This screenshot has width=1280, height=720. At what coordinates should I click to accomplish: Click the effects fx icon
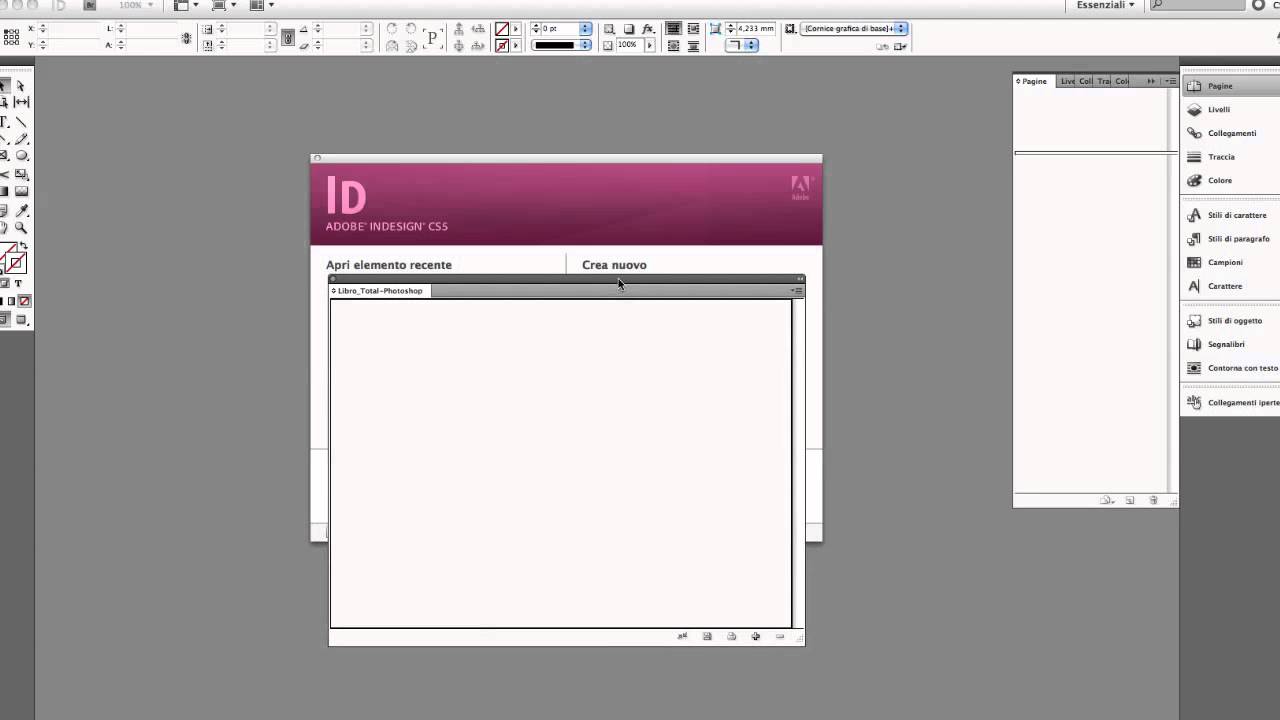tap(648, 29)
